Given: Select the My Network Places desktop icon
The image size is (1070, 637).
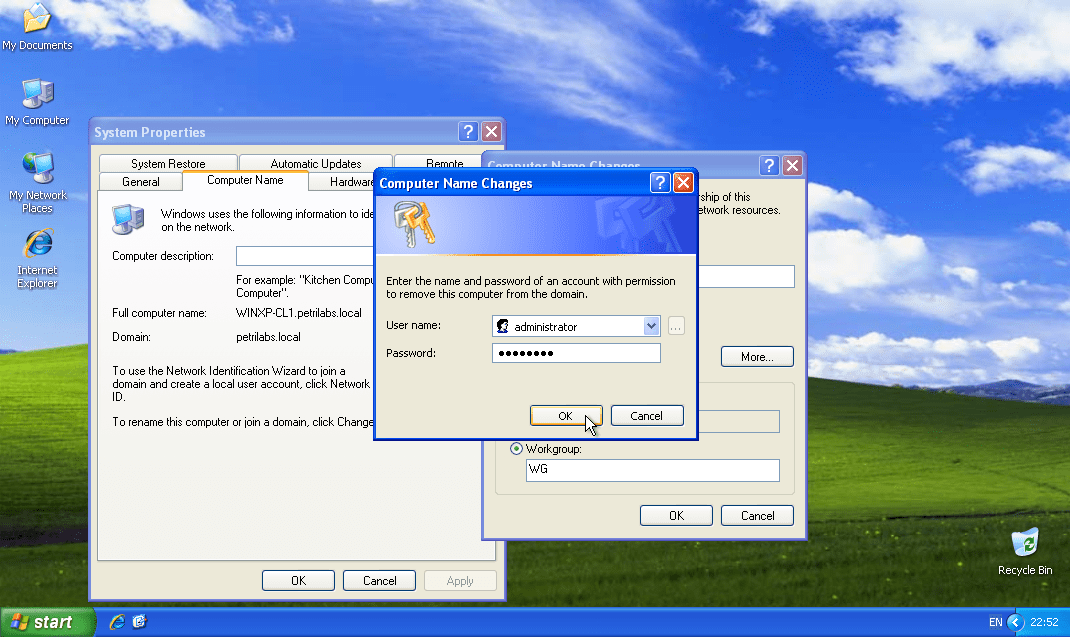Looking at the screenshot, I should tap(37, 183).
